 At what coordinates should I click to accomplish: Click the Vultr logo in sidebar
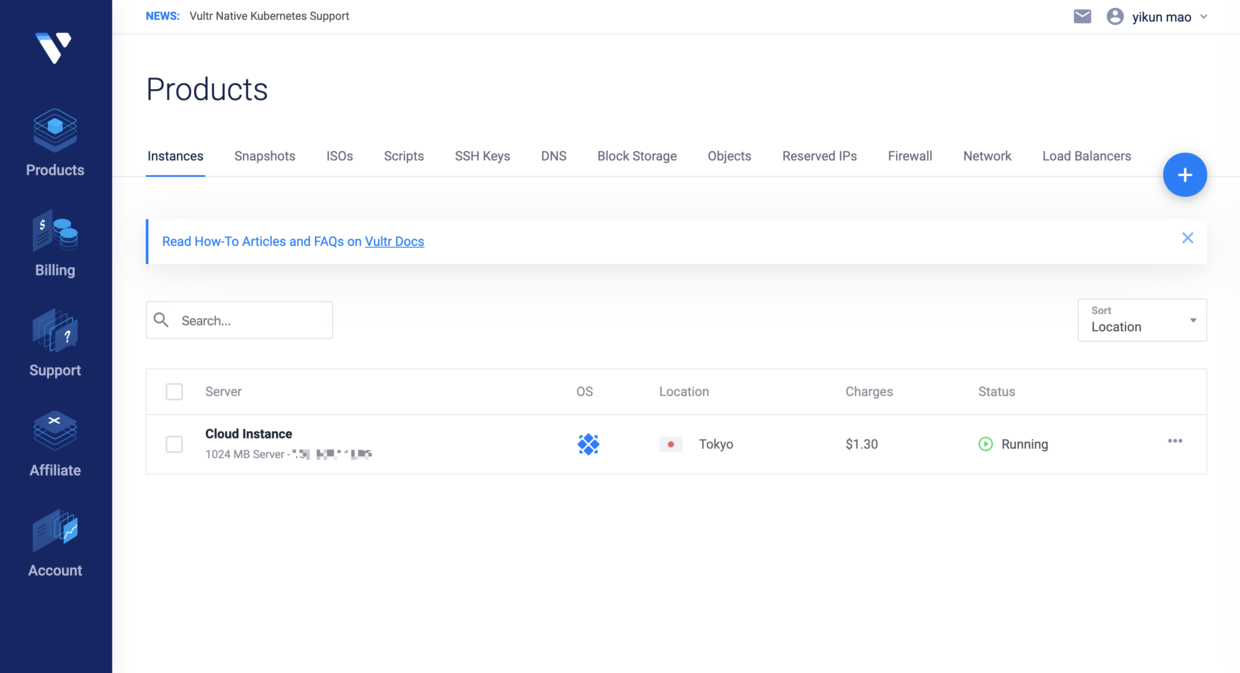click(x=54, y=47)
